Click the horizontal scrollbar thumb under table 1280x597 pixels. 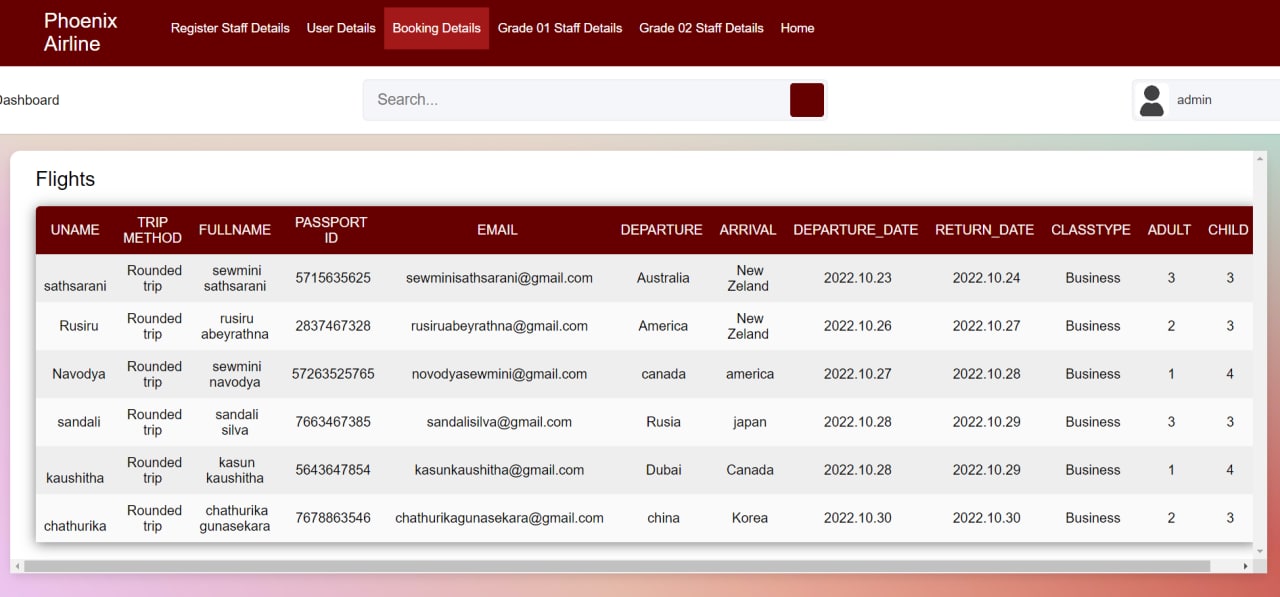(x=617, y=566)
